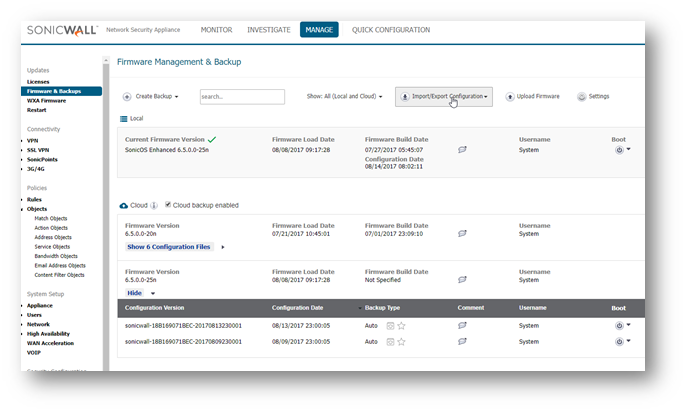This screenshot has width=687, height=413.
Task: Toggle Cloud backup enabled checkbox
Action: click(169, 205)
